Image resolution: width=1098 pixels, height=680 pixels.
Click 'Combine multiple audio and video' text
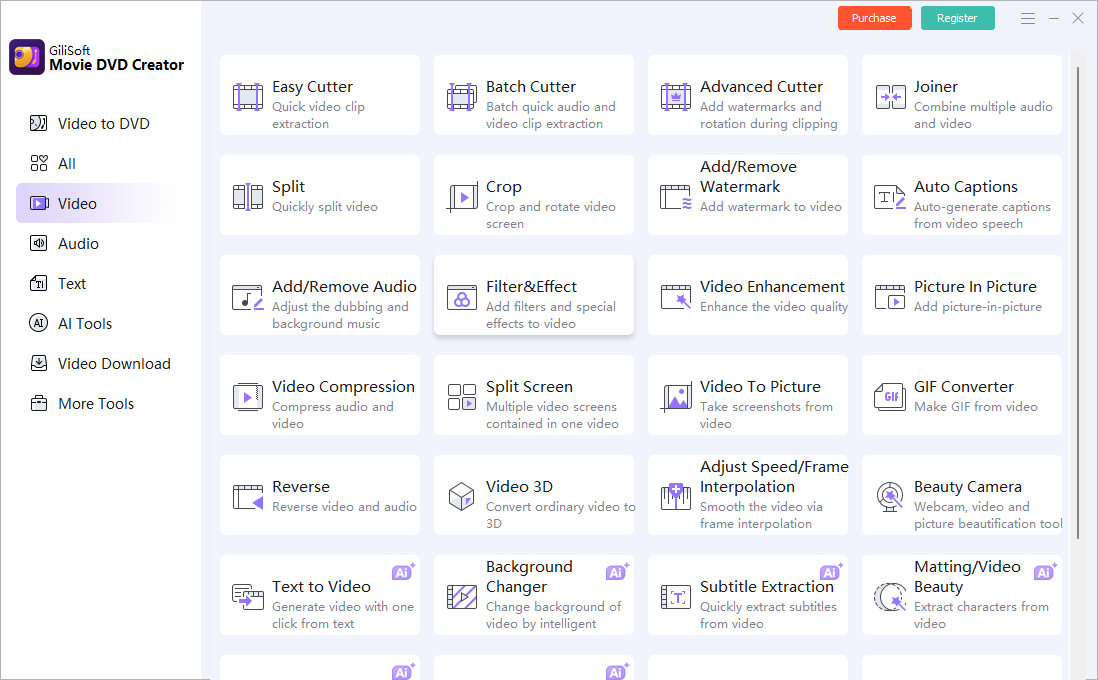(983, 115)
